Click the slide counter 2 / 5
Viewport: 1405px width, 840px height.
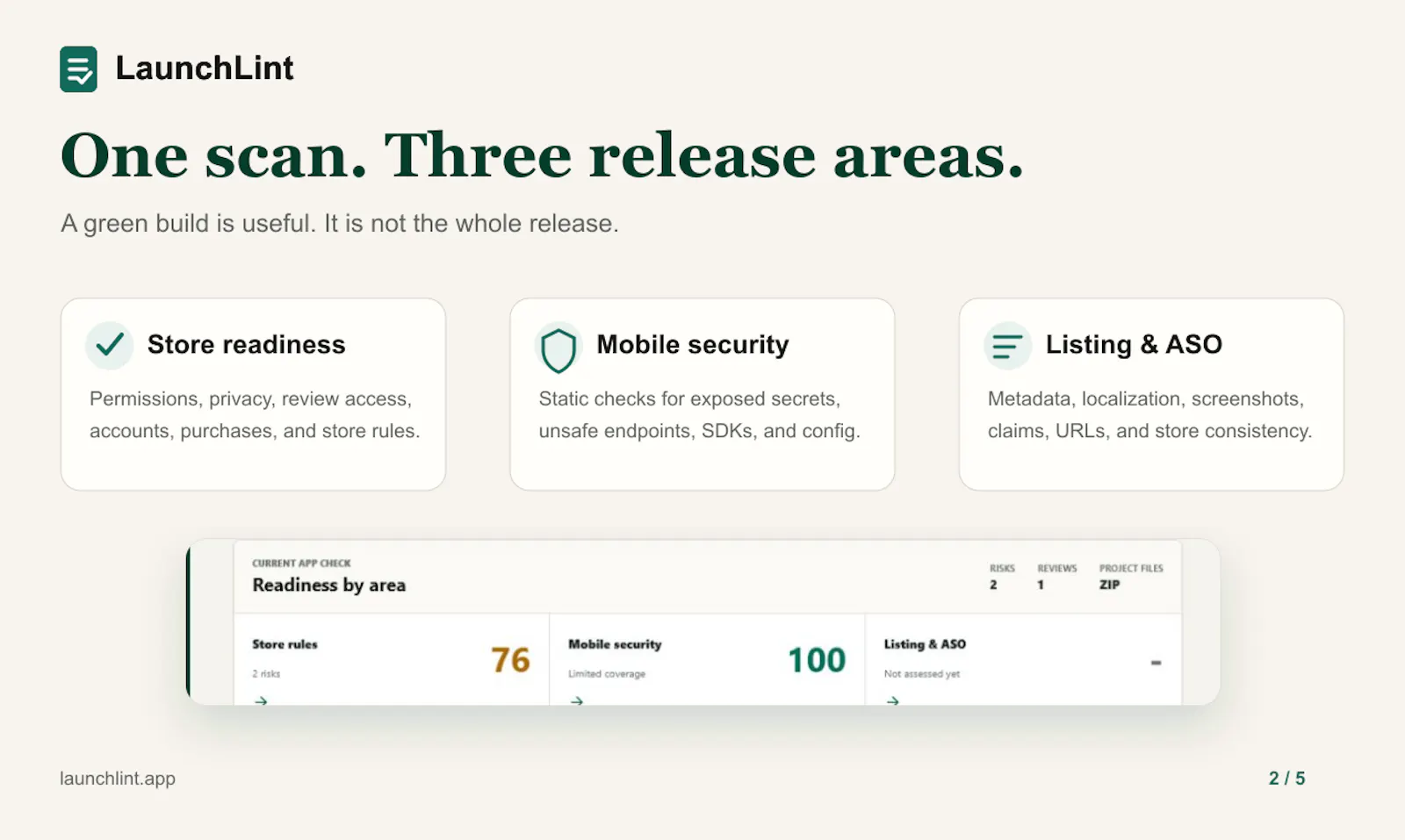(x=1286, y=779)
